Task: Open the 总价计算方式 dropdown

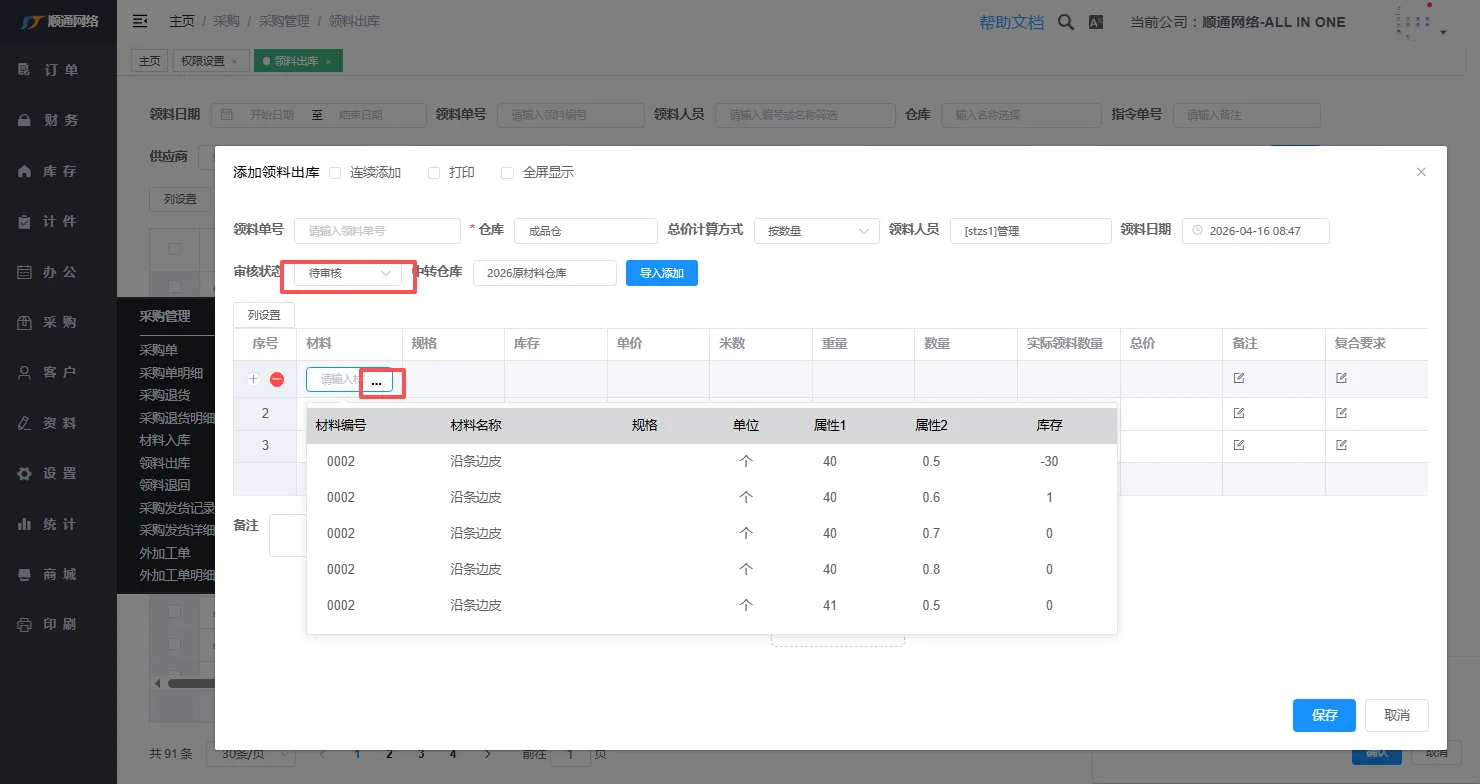Action: coord(816,231)
